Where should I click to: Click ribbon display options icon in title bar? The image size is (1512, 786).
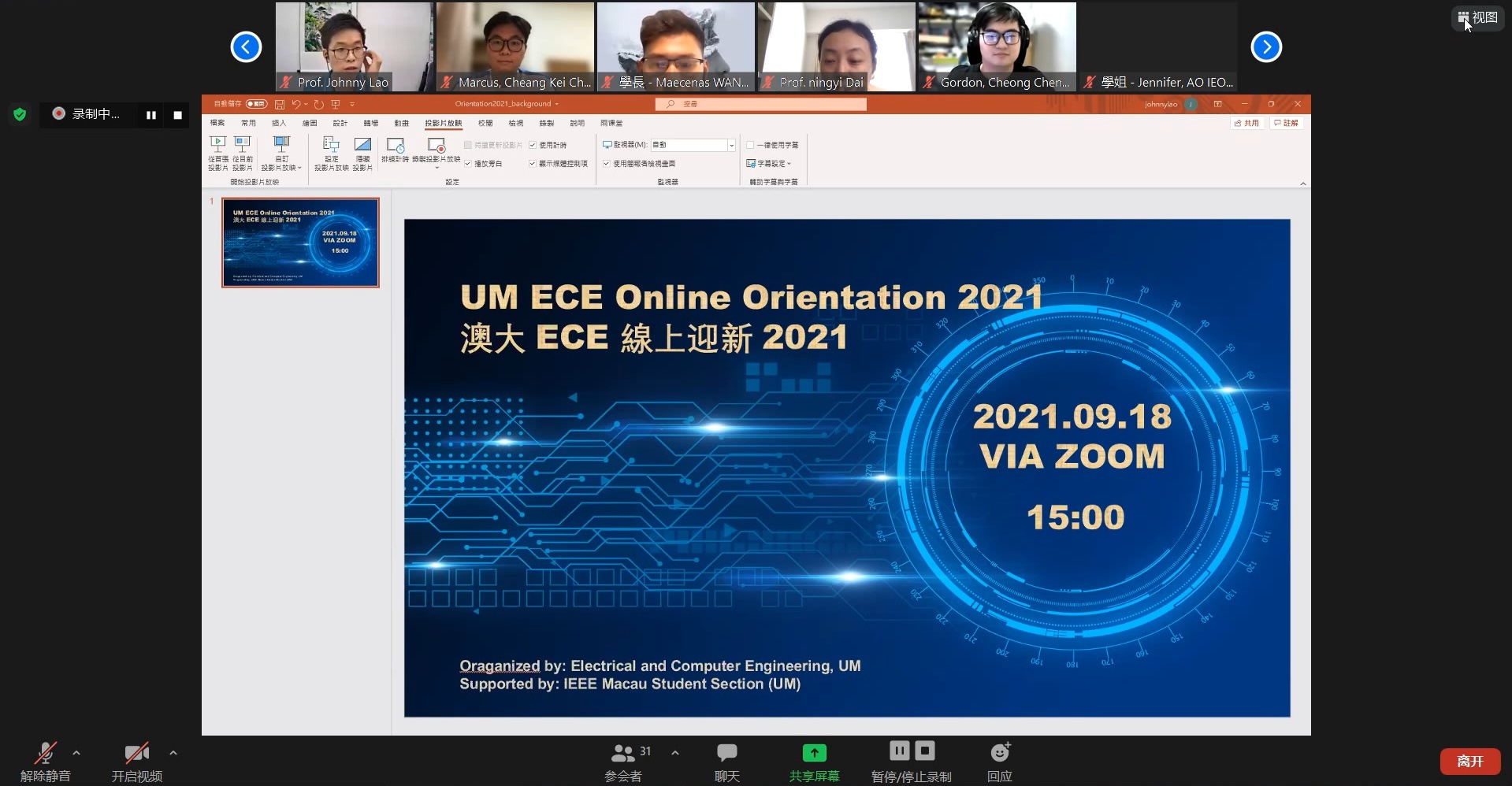coord(1217,104)
